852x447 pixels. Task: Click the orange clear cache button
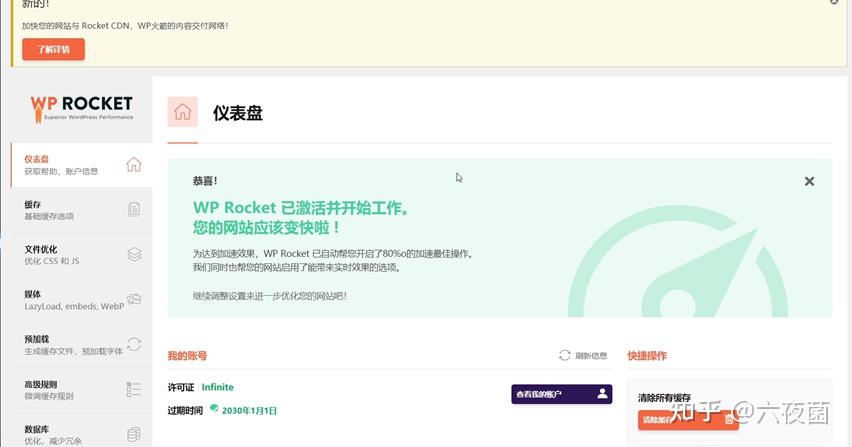[688, 420]
